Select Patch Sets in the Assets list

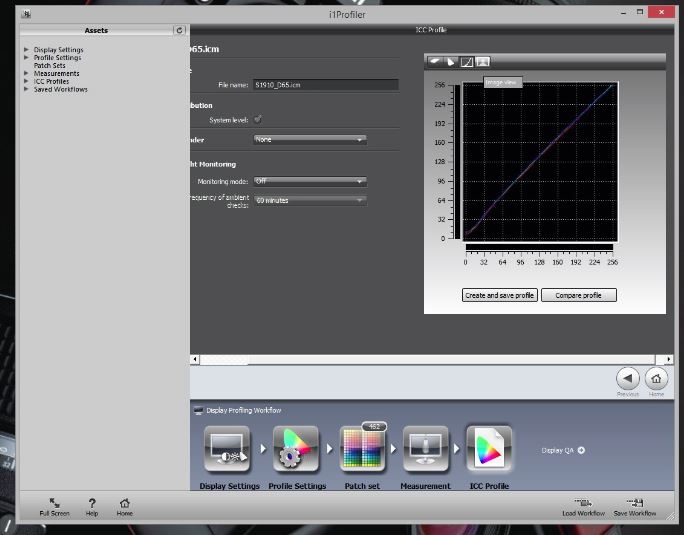pyautogui.click(x=49, y=65)
